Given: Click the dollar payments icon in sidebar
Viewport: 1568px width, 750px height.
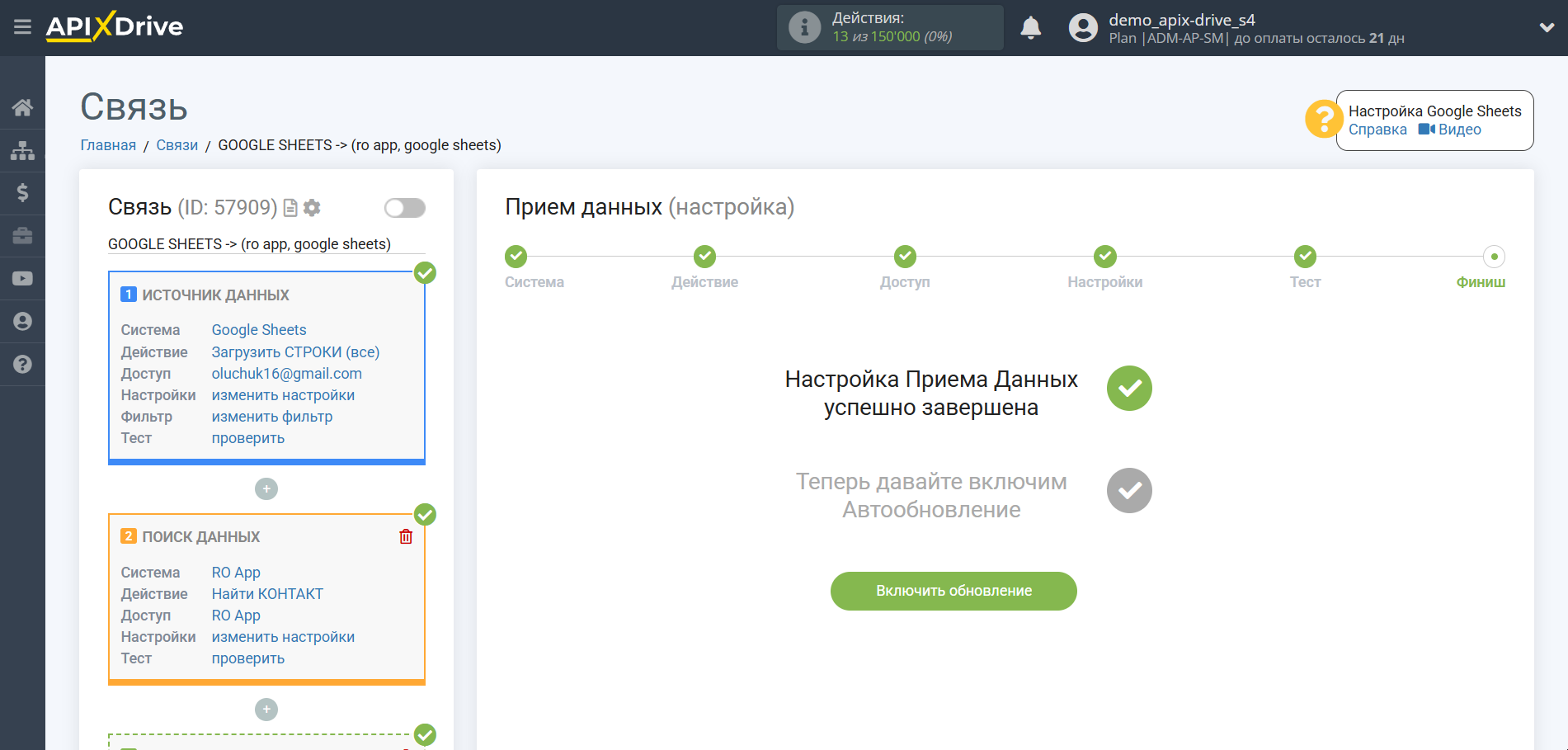Looking at the screenshot, I should click(22, 192).
